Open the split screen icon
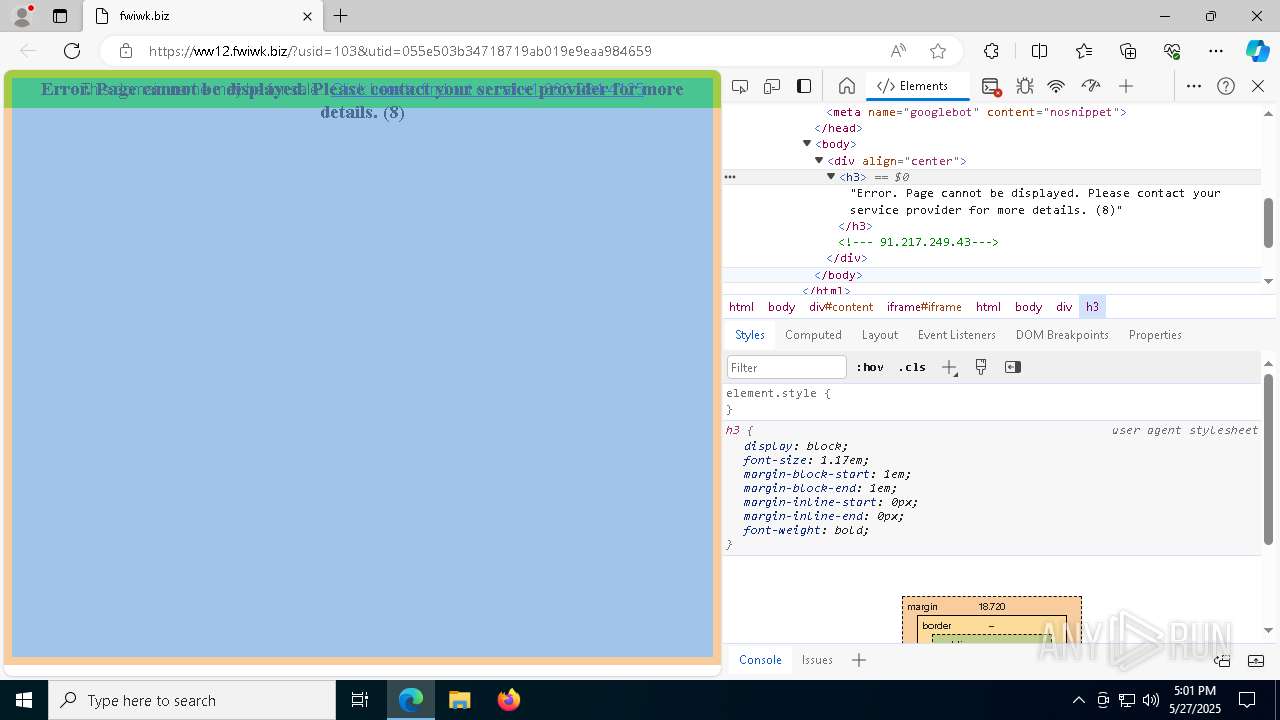Viewport: 1280px width, 720px height. click(x=1039, y=51)
